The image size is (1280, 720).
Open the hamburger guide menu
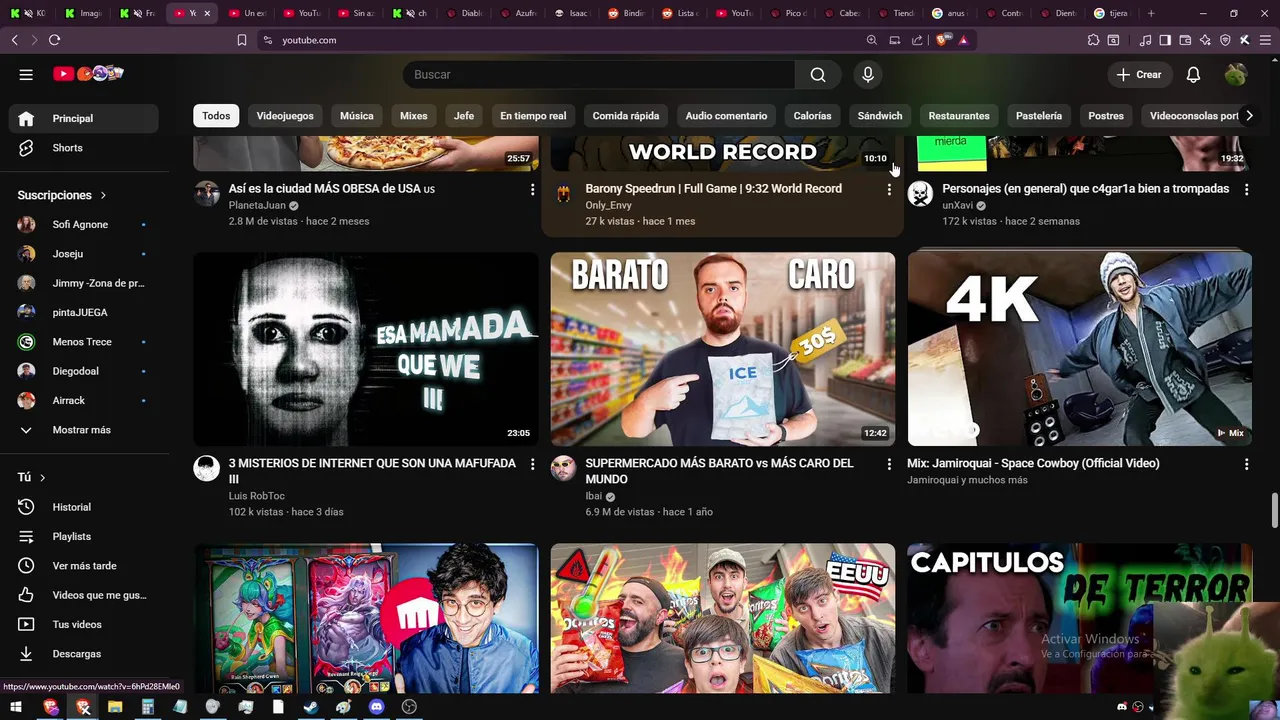point(26,74)
